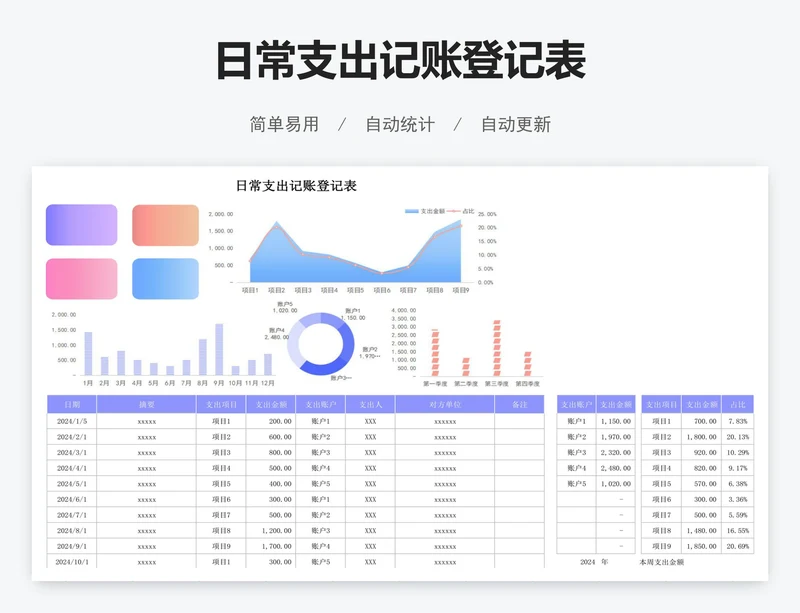The width and height of the screenshot is (800, 613).
Task: Click the subtitle text 自动更新
Action: pos(516,124)
